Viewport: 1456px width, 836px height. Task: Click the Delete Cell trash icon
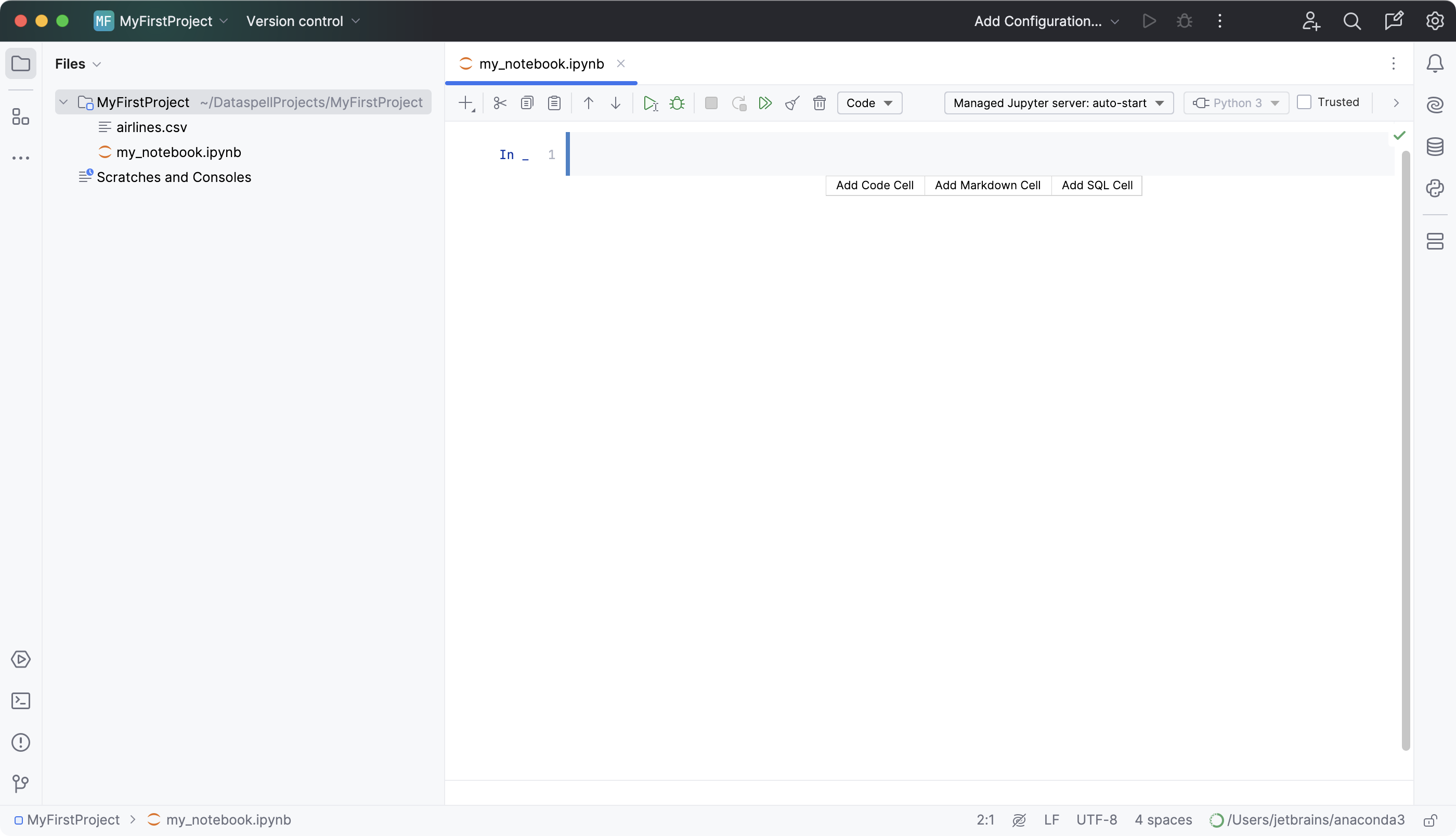coord(820,103)
